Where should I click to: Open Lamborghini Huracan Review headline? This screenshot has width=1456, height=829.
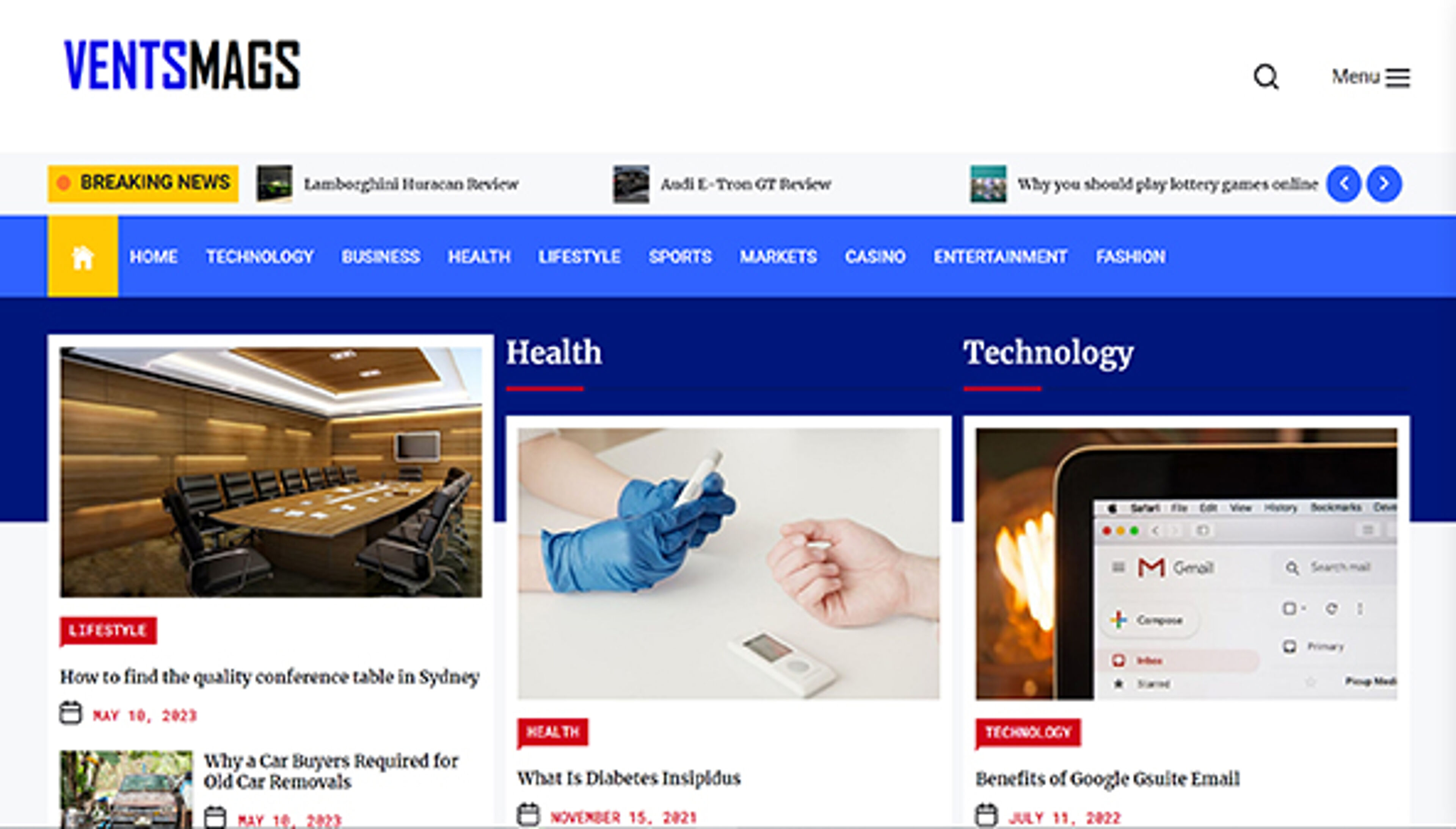(411, 184)
